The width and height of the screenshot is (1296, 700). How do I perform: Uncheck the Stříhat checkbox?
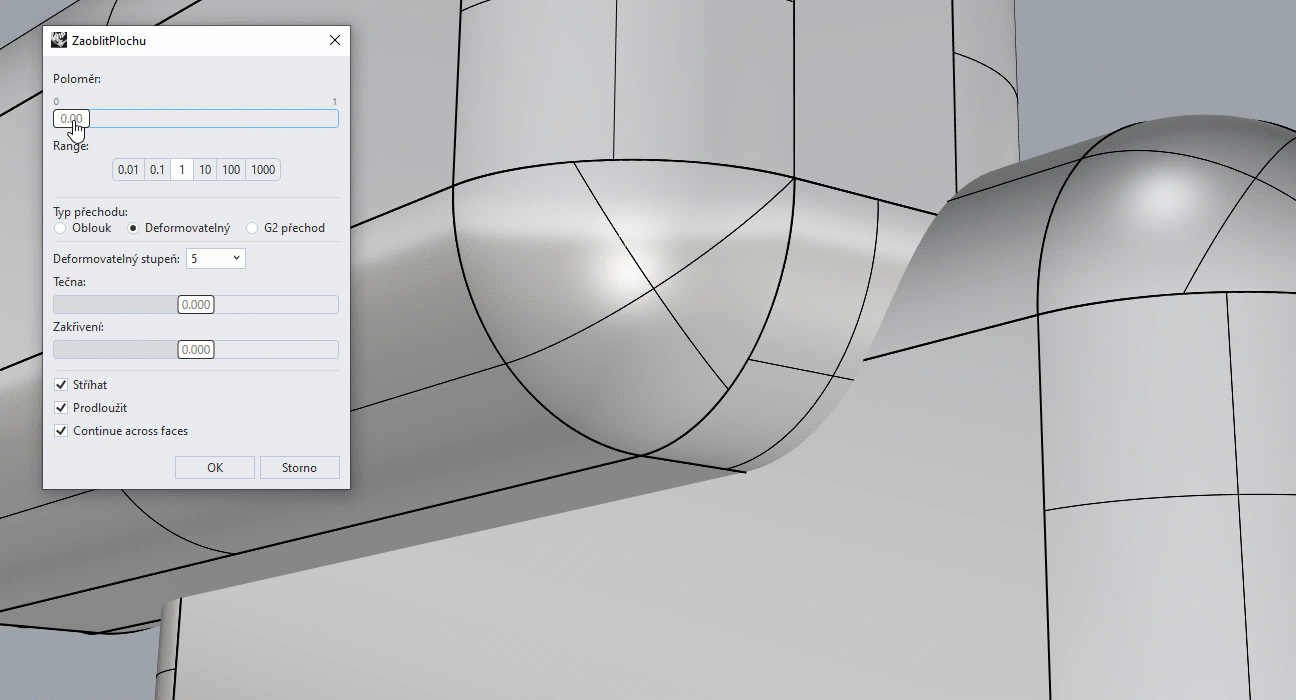click(x=62, y=385)
